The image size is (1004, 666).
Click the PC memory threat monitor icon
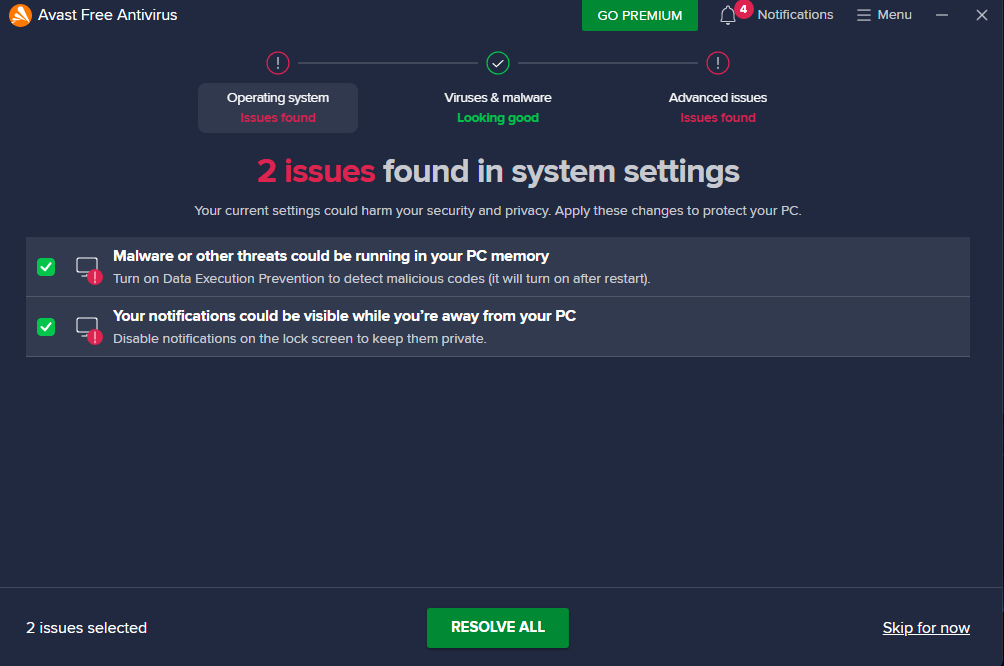tap(89, 270)
